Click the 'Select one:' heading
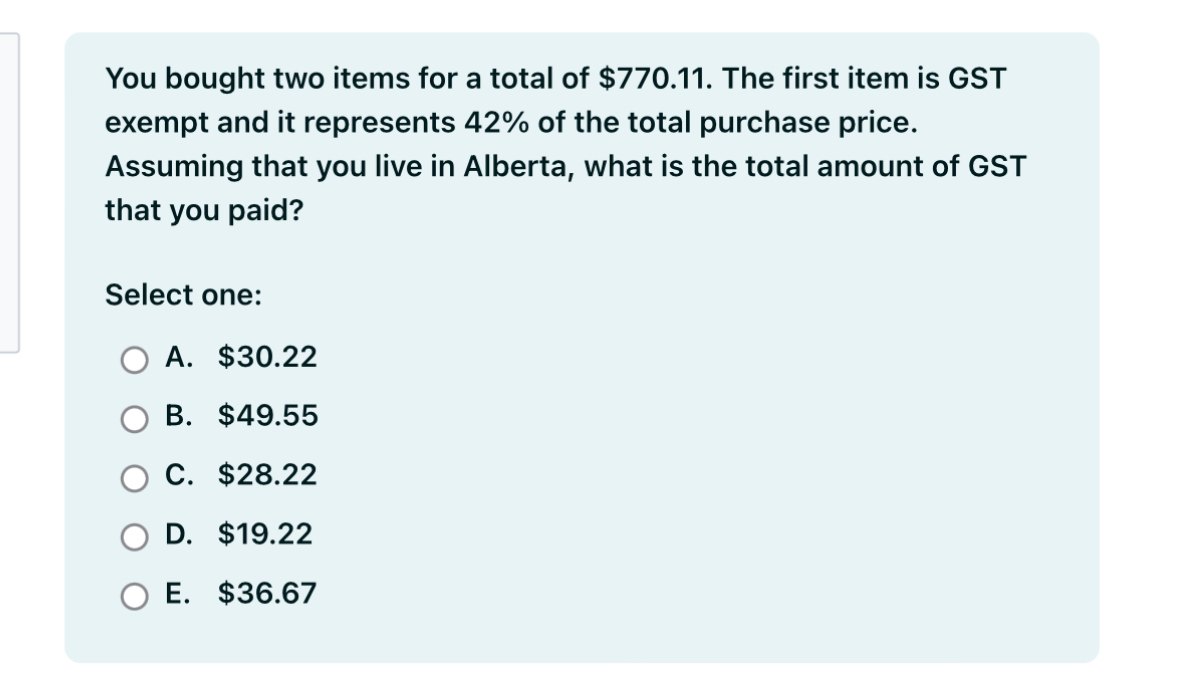Screen dimensions: 1179x676 pyautogui.click(x=181, y=296)
